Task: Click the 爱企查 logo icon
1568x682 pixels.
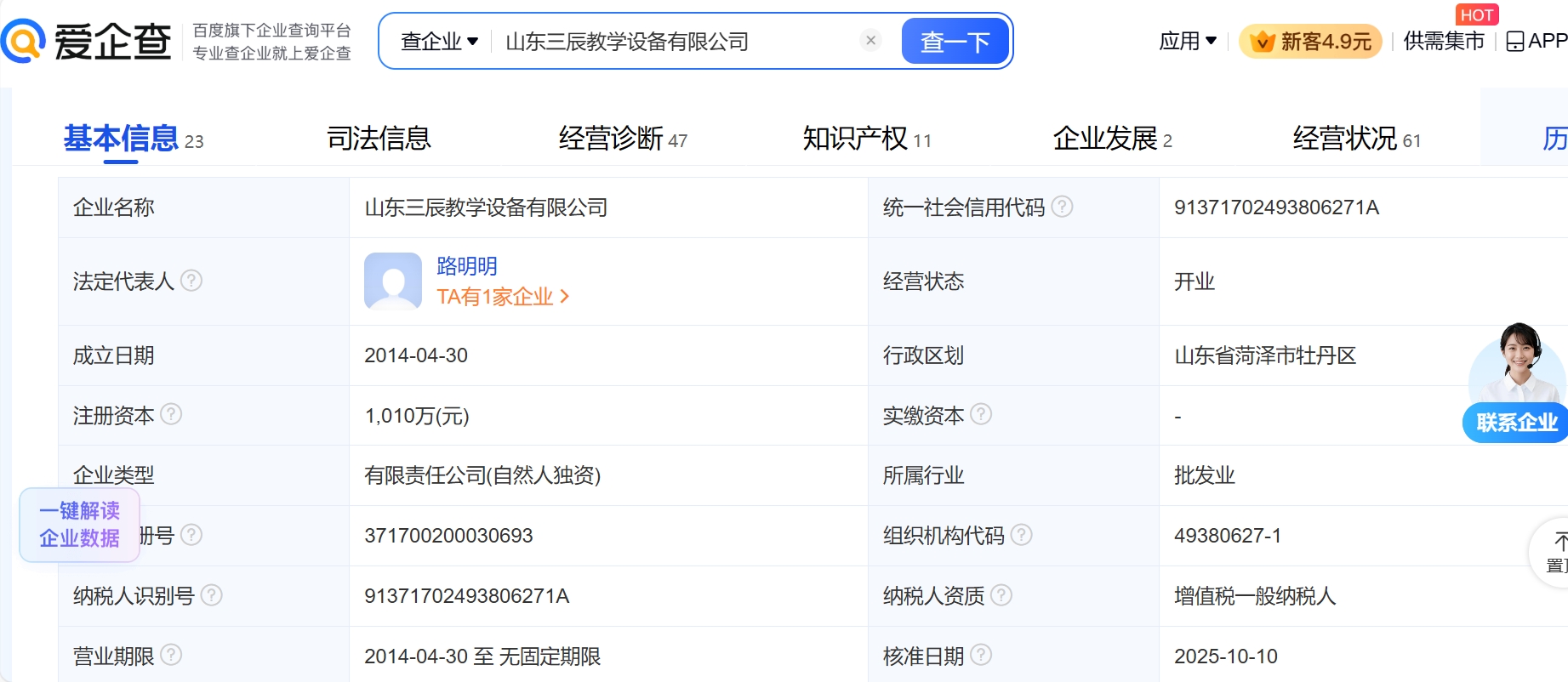Action: [23, 41]
